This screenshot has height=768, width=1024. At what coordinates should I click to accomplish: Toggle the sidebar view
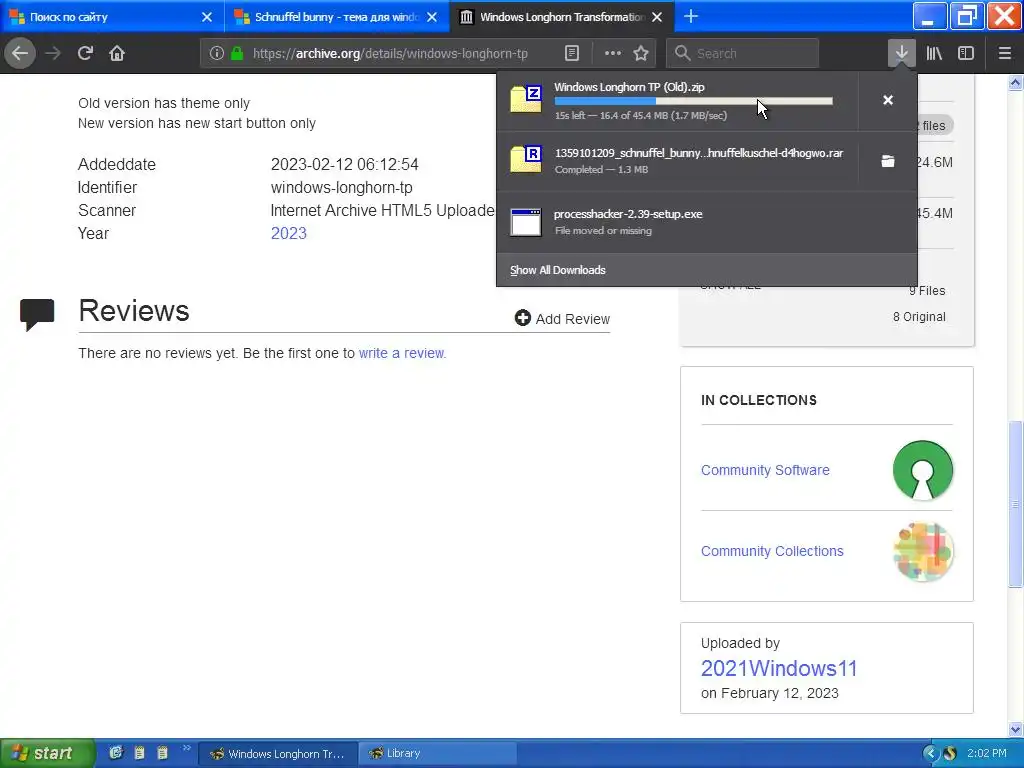tap(966, 54)
